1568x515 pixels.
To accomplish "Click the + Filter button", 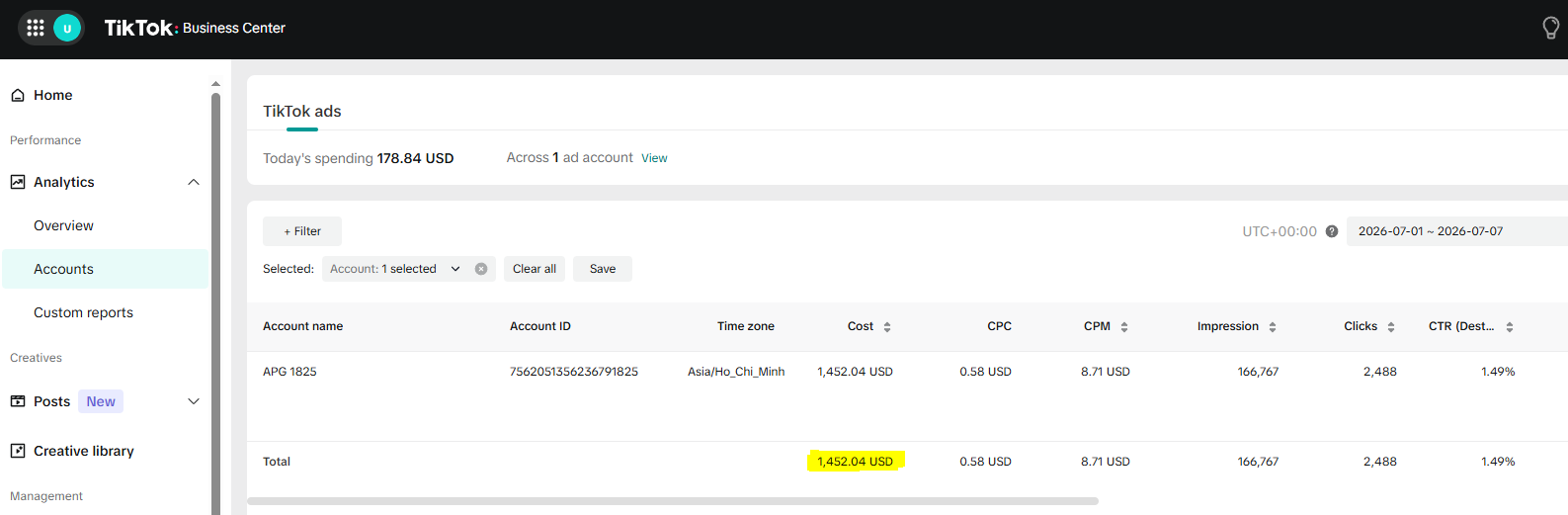I will (302, 231).
